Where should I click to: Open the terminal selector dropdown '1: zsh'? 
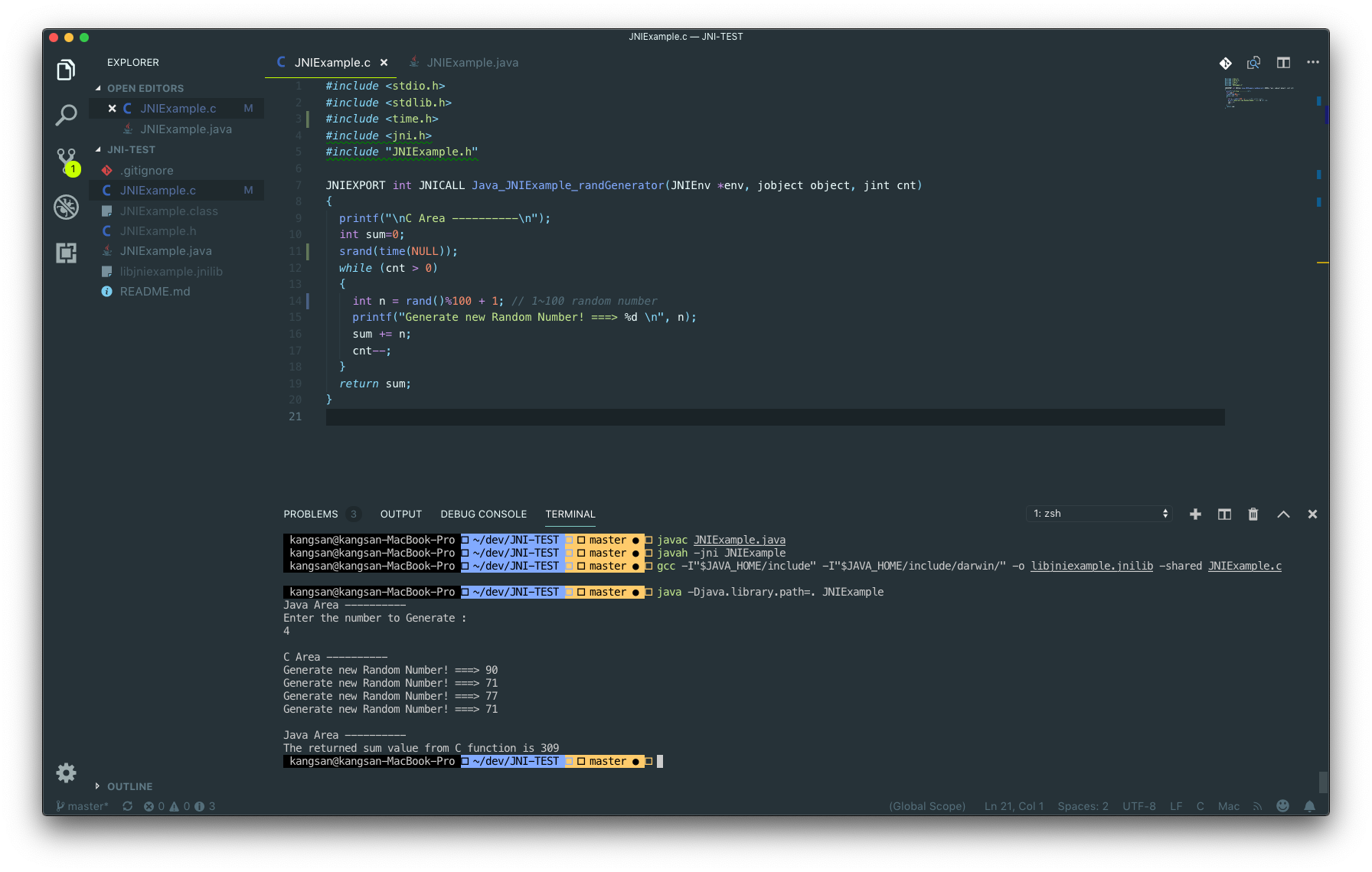(x=1100, y=514)
